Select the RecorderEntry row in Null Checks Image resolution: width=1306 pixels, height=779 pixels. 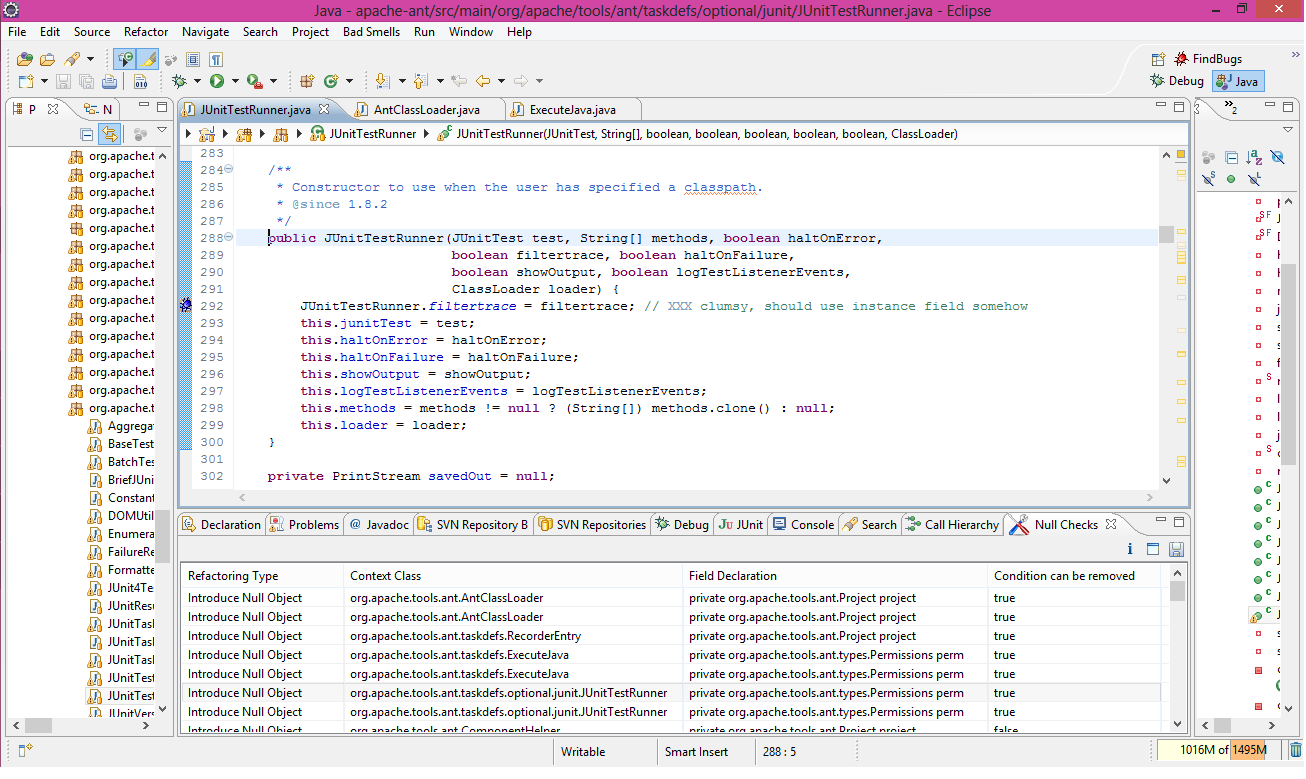point(670,636)
